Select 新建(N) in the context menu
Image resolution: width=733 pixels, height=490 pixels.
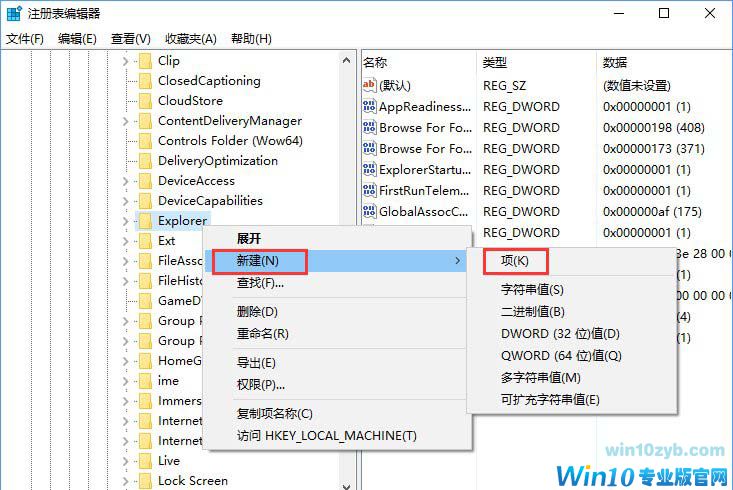(257, 261)
